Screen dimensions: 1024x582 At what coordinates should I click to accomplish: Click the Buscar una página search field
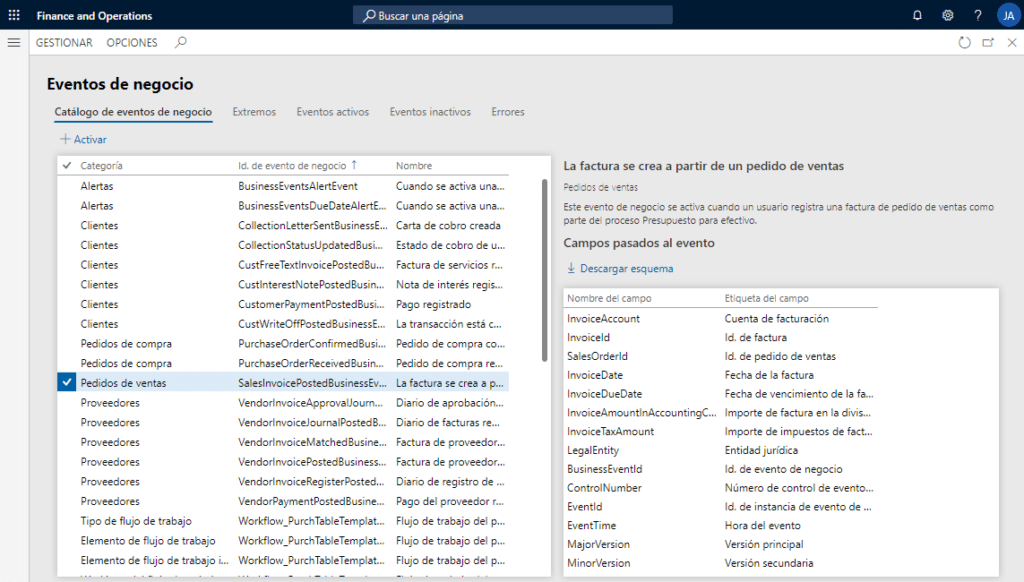(513, 15)
